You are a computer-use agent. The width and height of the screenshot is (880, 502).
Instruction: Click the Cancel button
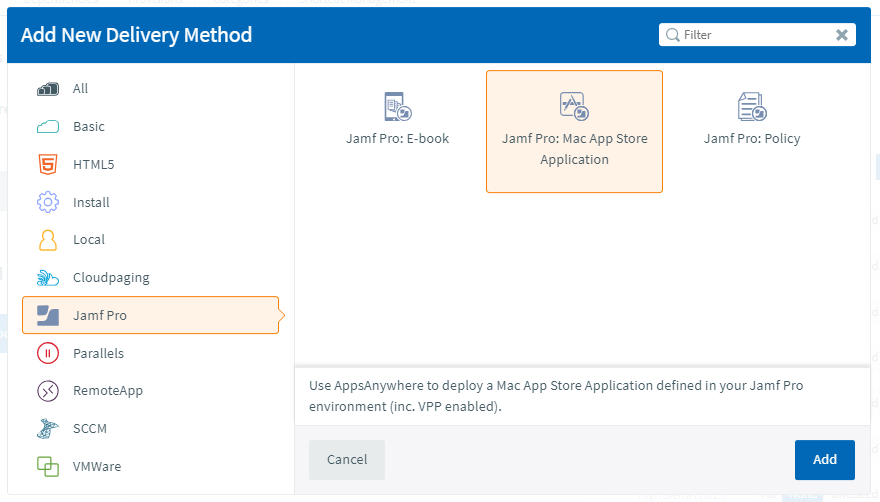(347, 460)
